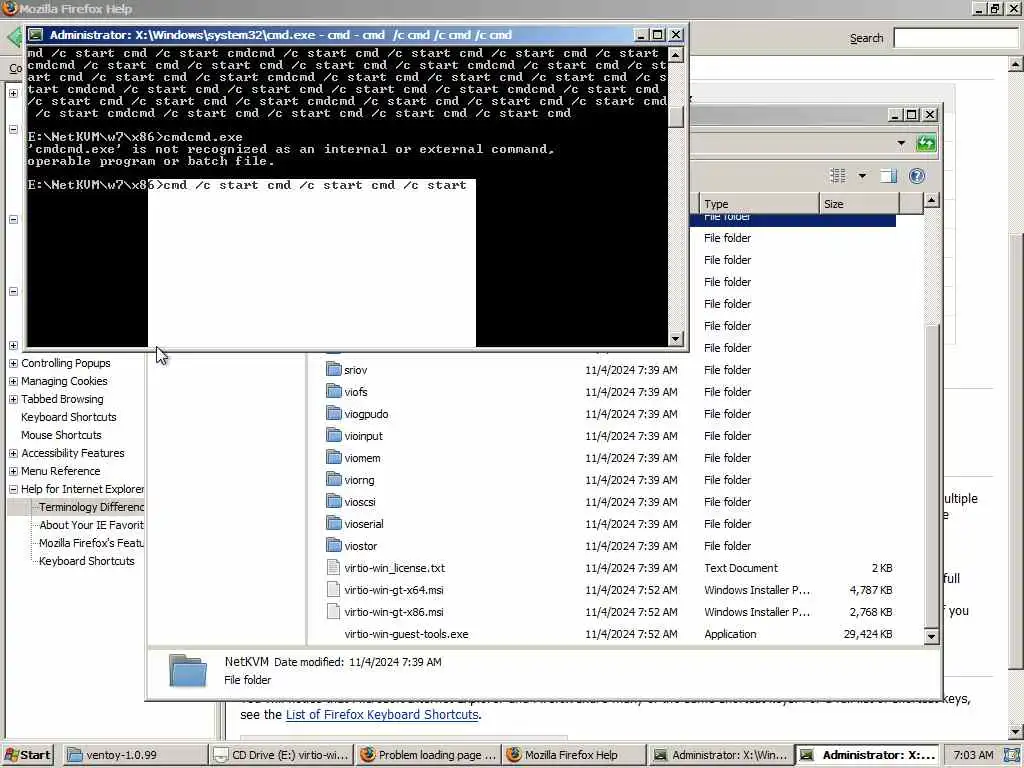Click the virtio-win-gt-x64.msi file icon
This screenshot has width=1024, height=768.
334,590
